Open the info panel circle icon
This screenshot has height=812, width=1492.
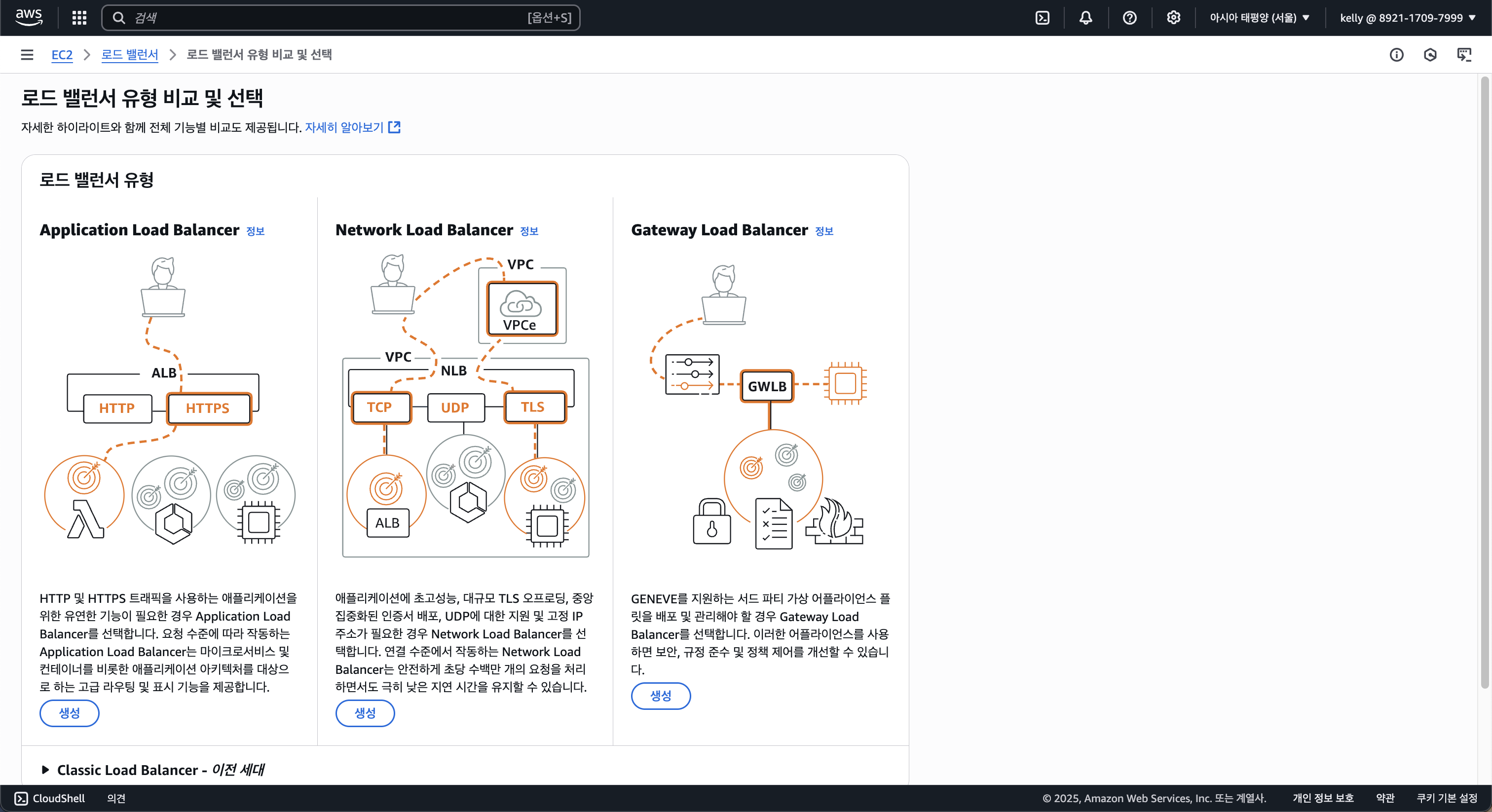1396,54
